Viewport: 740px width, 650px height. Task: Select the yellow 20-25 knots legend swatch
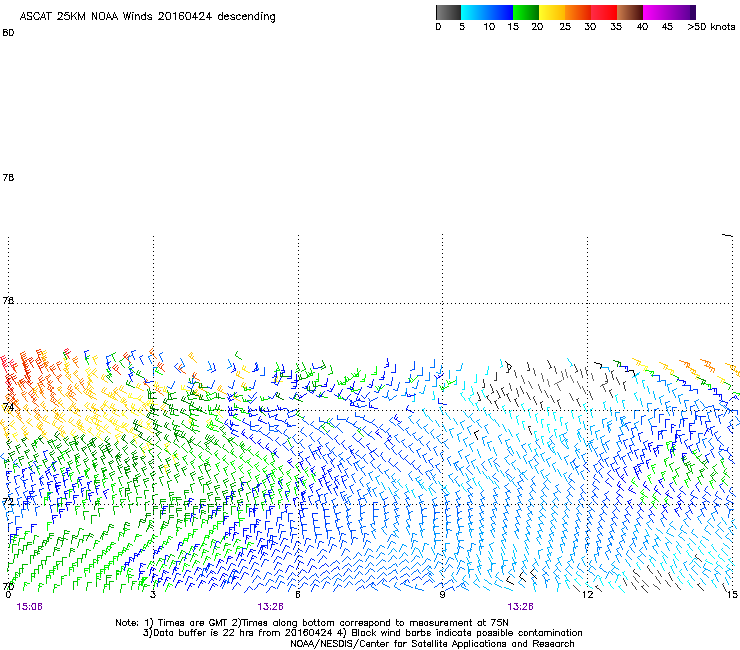[x=552, y=12]
